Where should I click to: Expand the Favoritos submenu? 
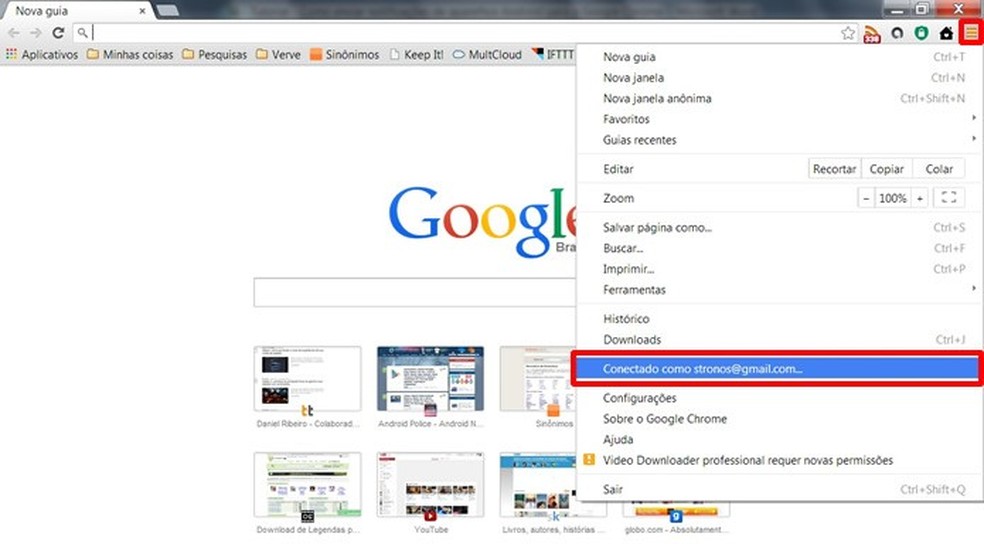(779, 119)
